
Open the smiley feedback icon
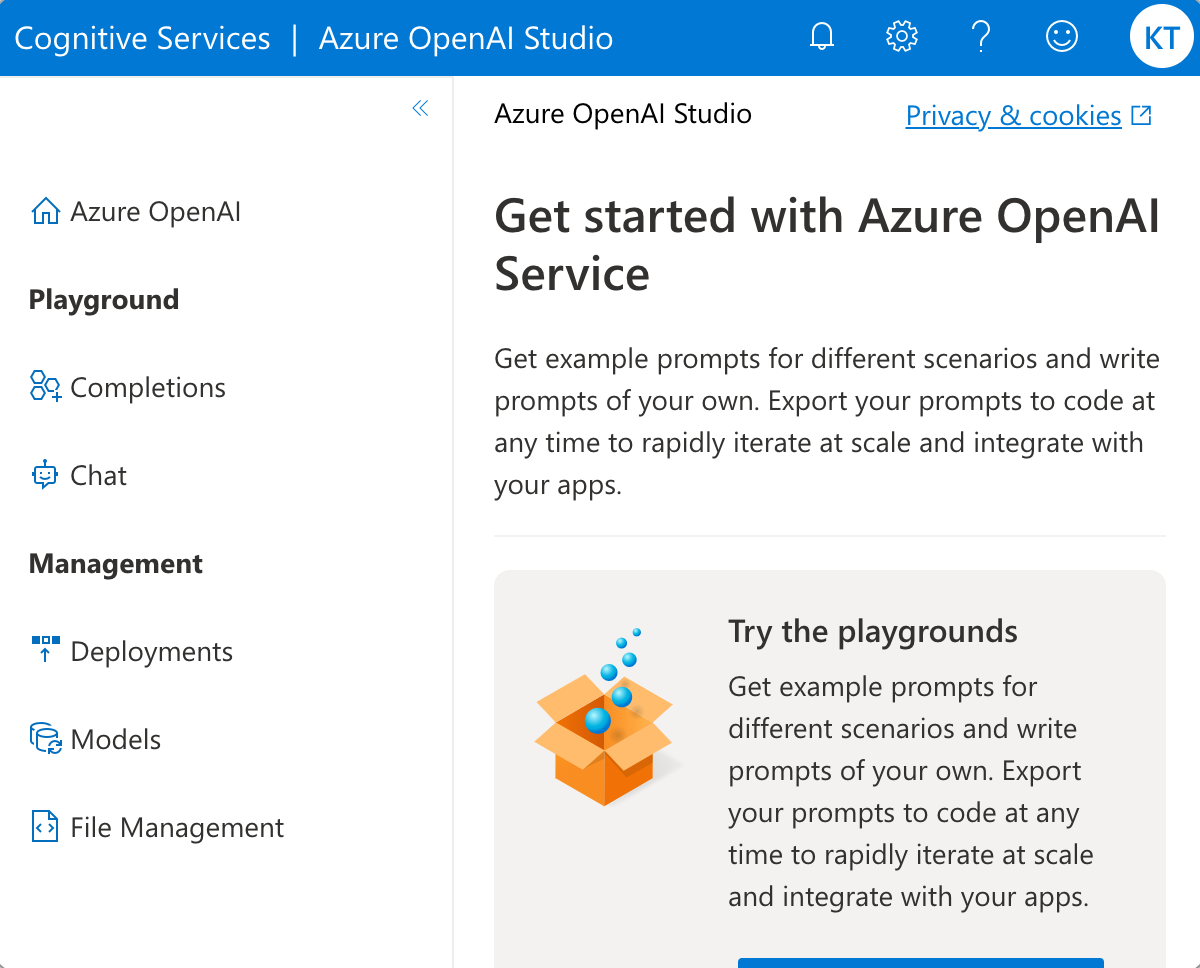(1061, 35)
